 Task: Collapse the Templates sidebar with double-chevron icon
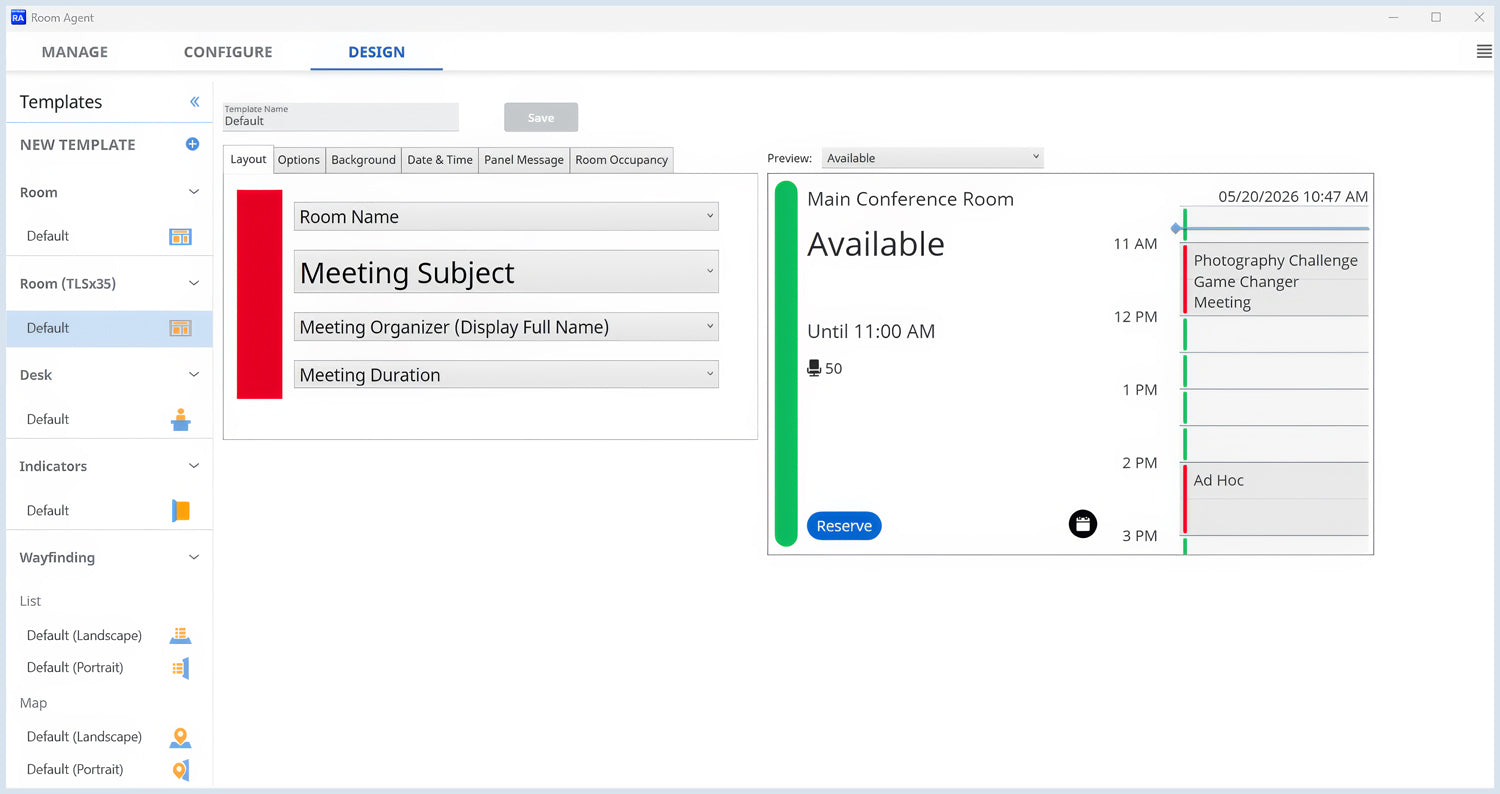point(195,102)
